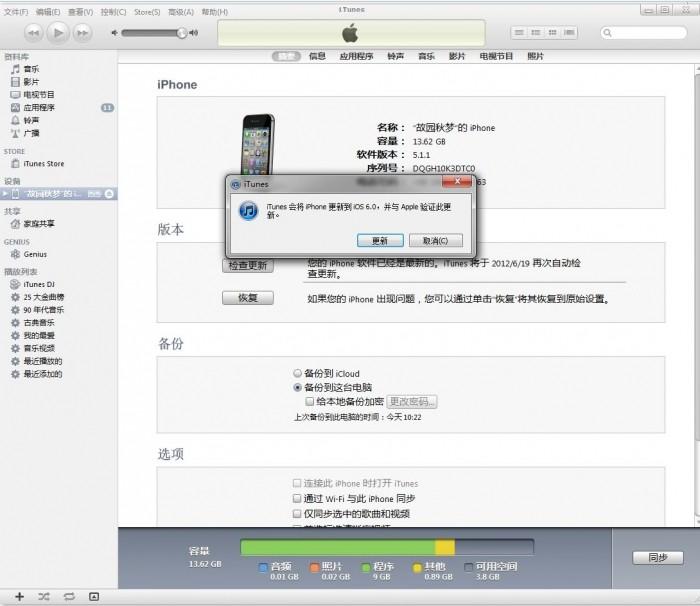Skip to the next track
Screen dimensions: 700x606
[x=85, y=33]
